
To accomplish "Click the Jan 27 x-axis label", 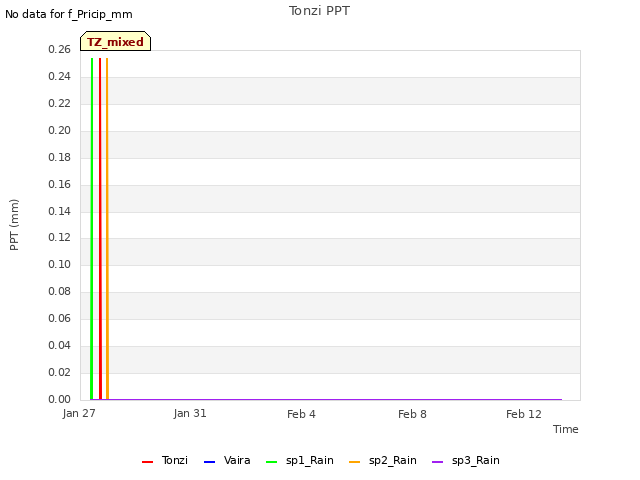I will [x=79, y=413].
